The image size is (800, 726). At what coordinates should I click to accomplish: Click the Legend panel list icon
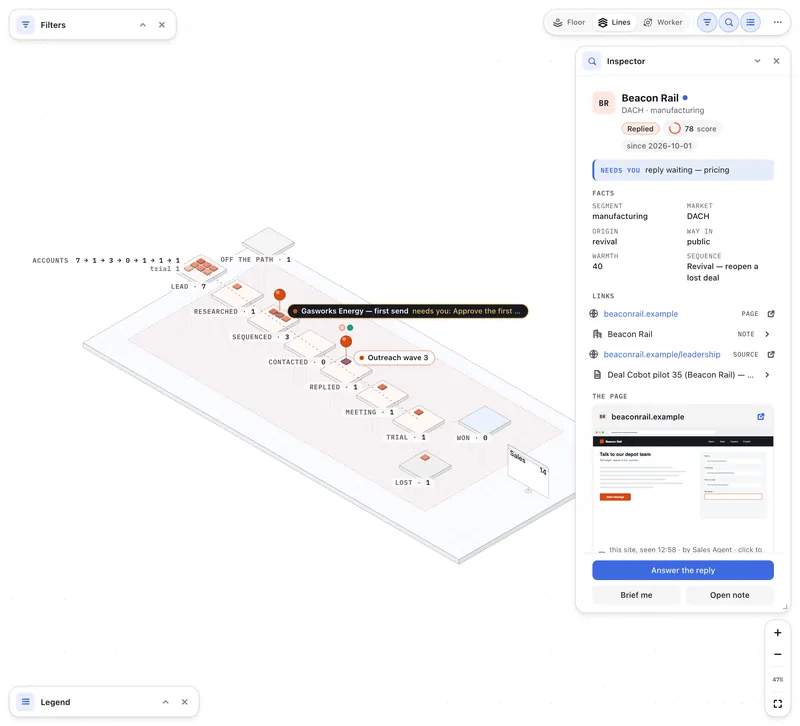tap(26, 702)
